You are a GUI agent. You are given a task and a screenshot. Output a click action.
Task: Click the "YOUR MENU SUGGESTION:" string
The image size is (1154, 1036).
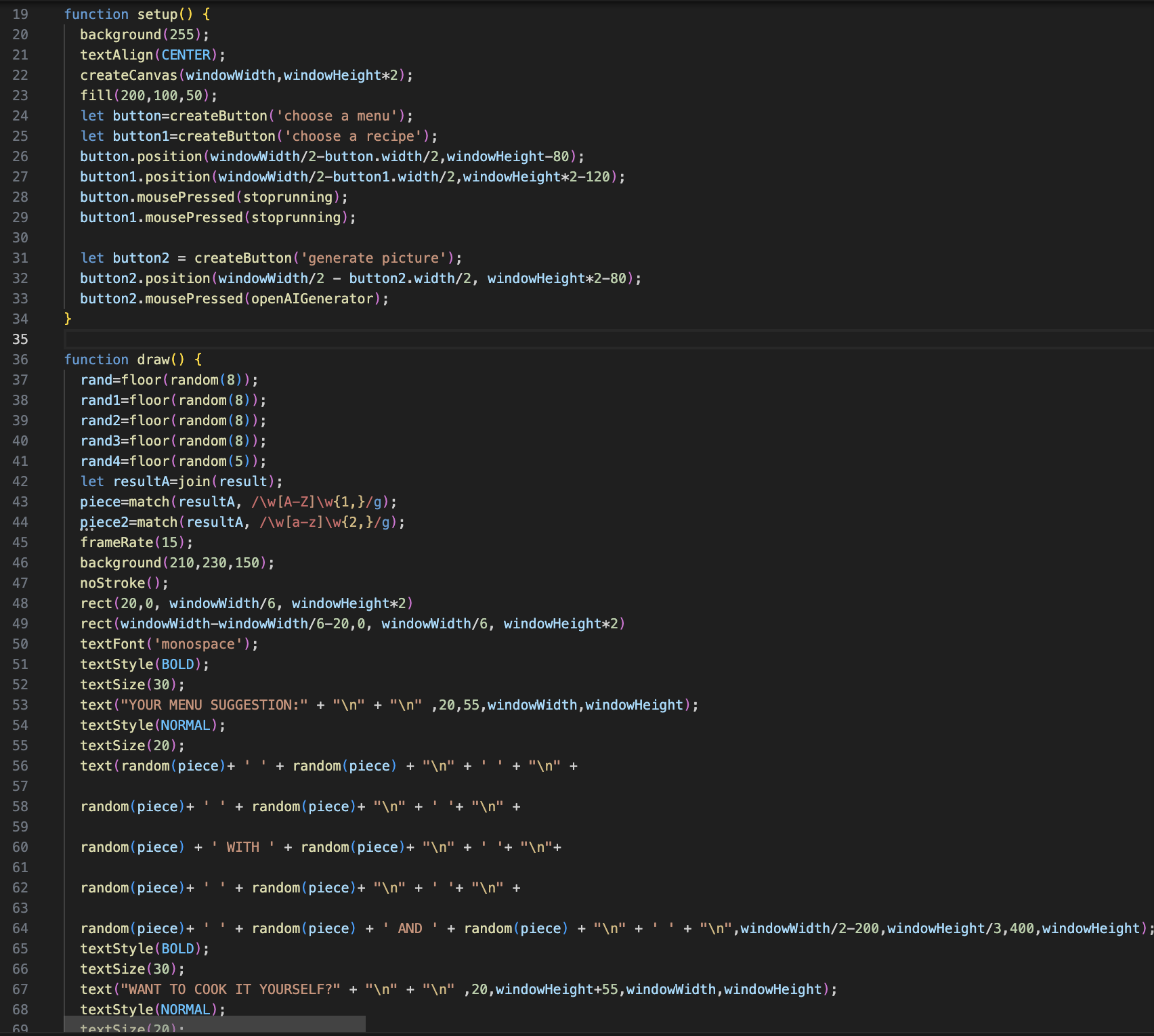(x=214, y=705)
